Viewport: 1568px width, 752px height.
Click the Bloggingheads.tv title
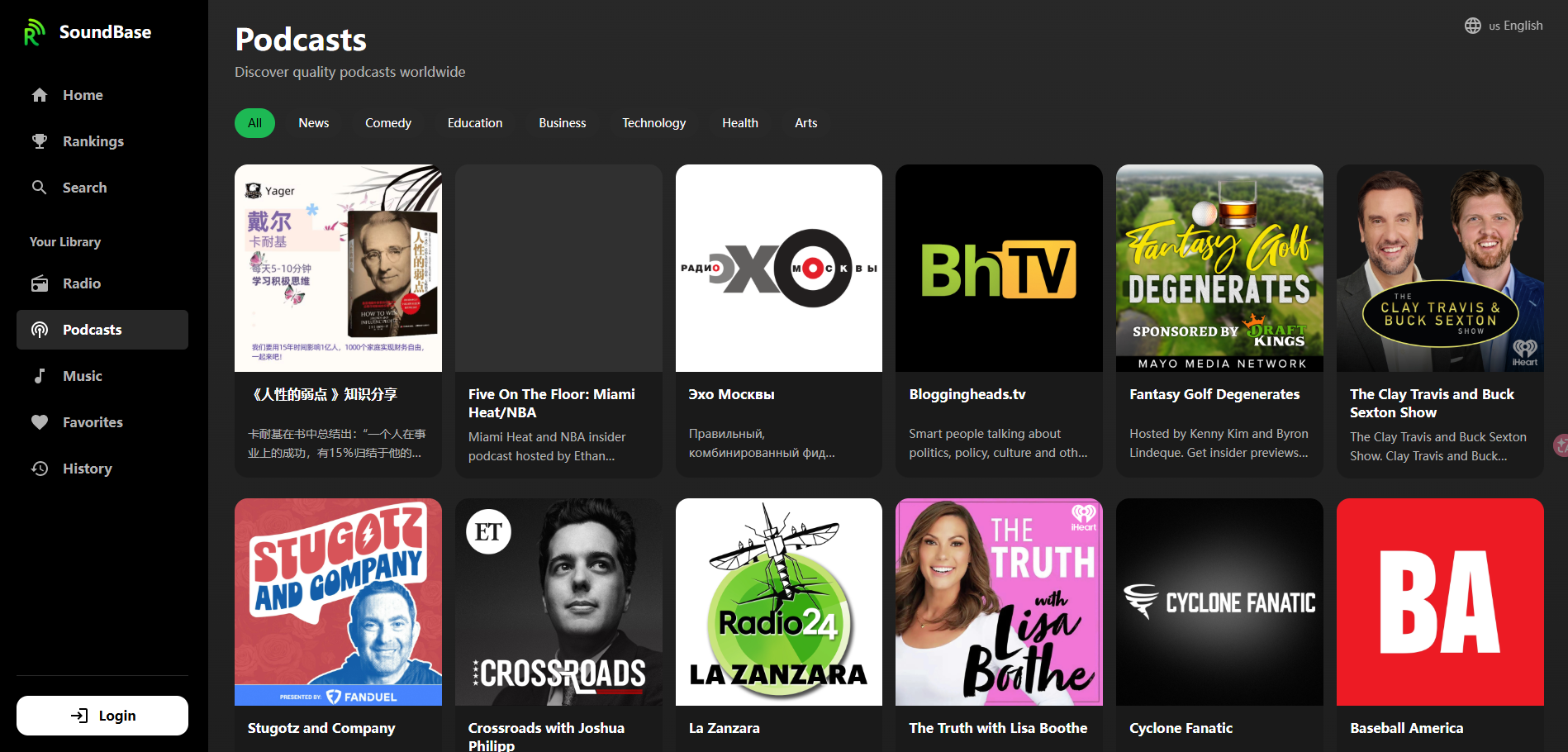(x=967, y=394)
